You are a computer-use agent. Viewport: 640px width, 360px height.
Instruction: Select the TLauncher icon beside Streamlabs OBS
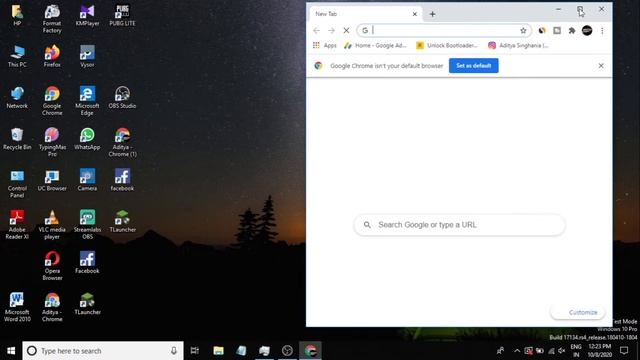click(x=122, y=222)
